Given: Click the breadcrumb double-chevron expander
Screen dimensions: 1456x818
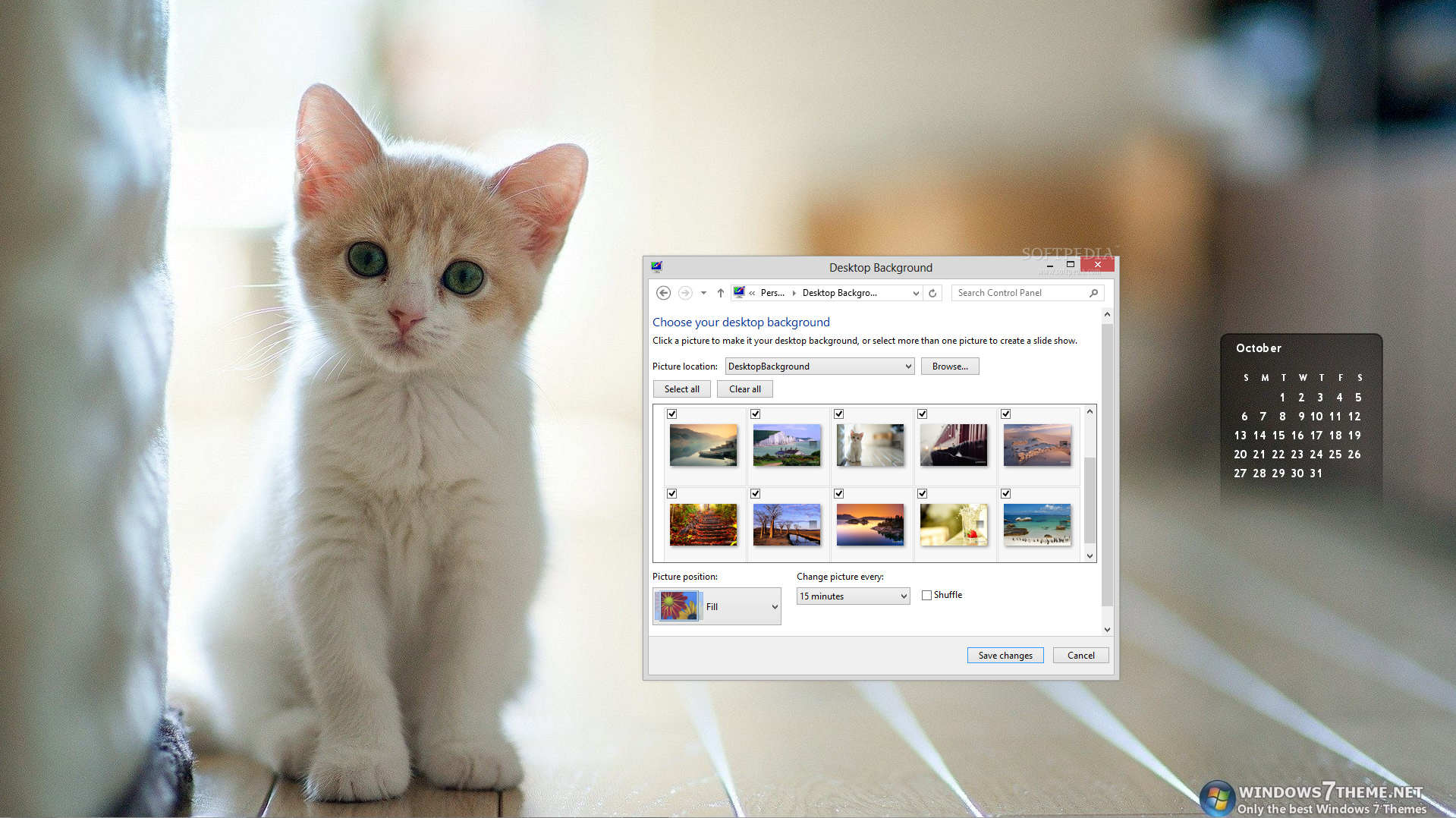Looking at the screenshot, I should tap(752, 293).
